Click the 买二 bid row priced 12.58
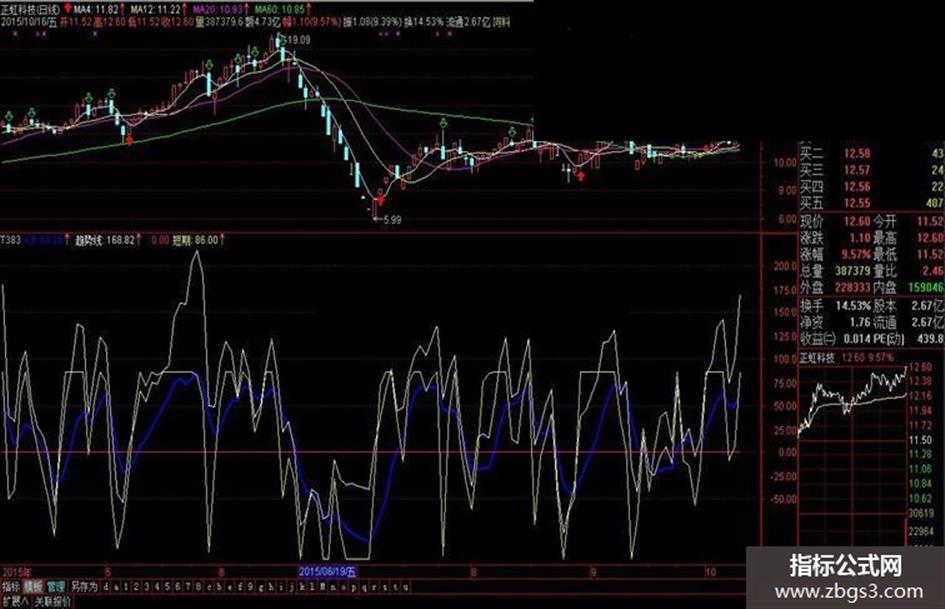Image resolution: width=945 pixels, height=609 pixels. point(871,154)
